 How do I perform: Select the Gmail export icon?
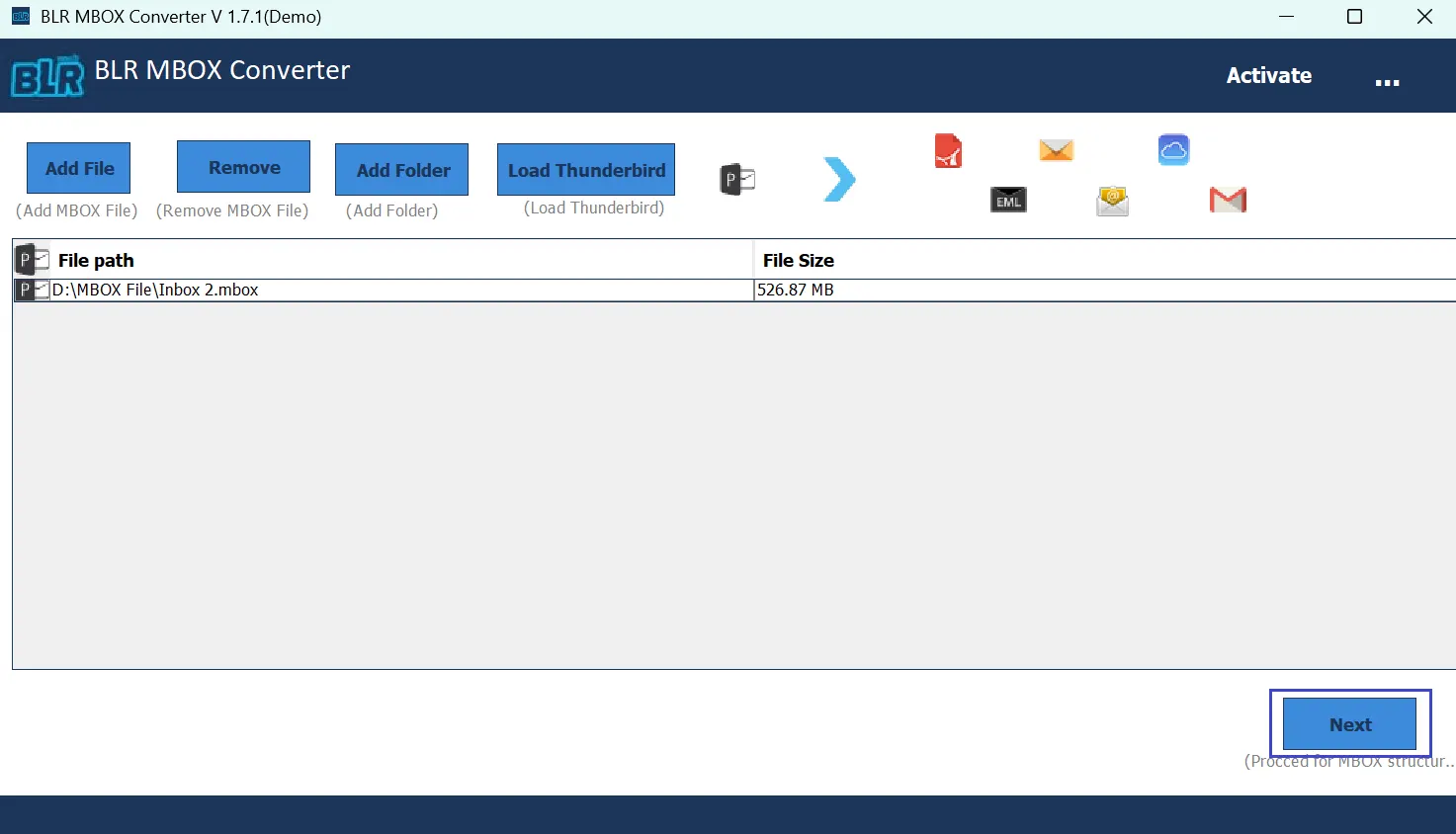point(1227,199)
